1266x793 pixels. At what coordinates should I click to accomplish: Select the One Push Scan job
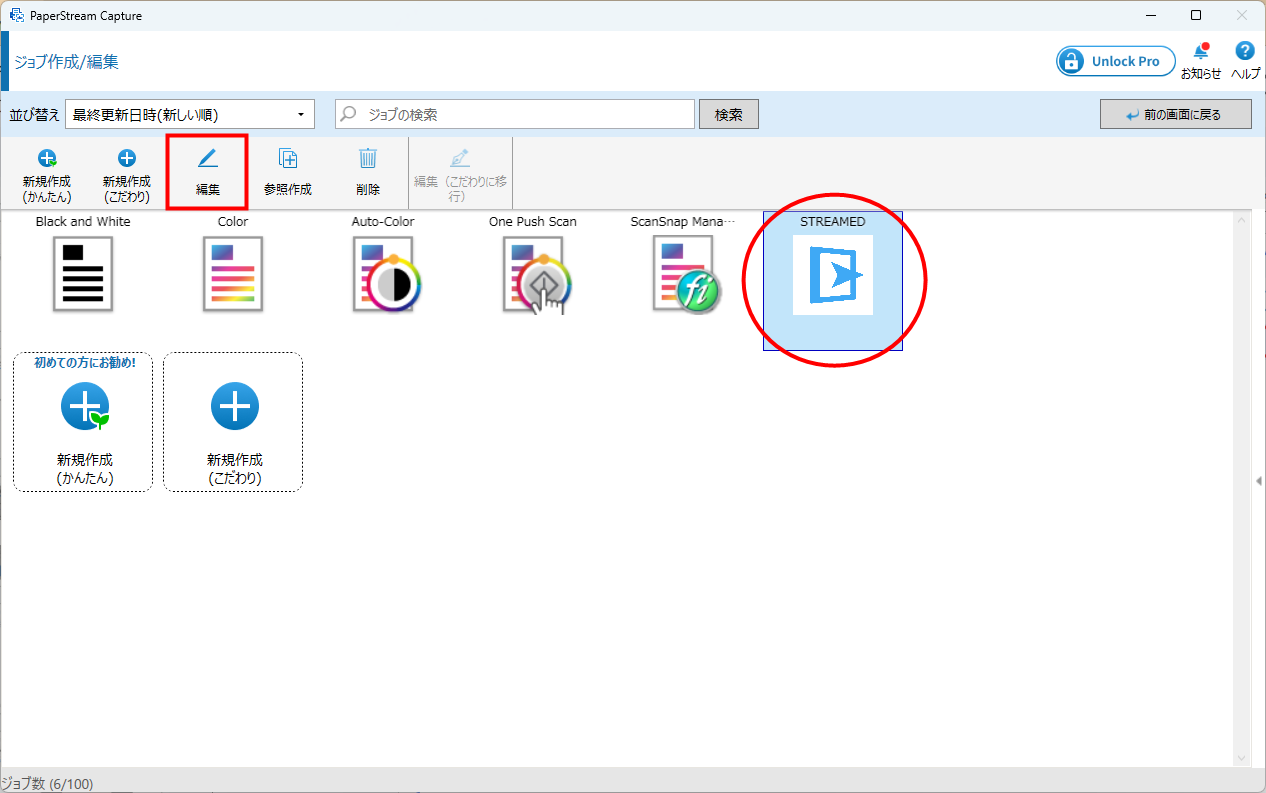pos(533,273)
